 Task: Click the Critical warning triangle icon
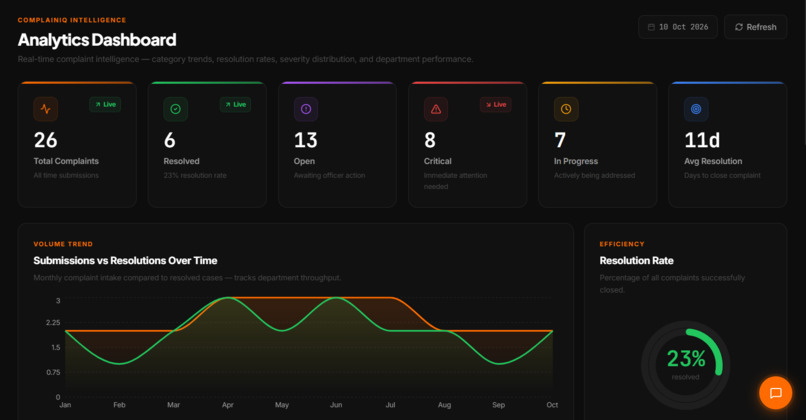436,109
